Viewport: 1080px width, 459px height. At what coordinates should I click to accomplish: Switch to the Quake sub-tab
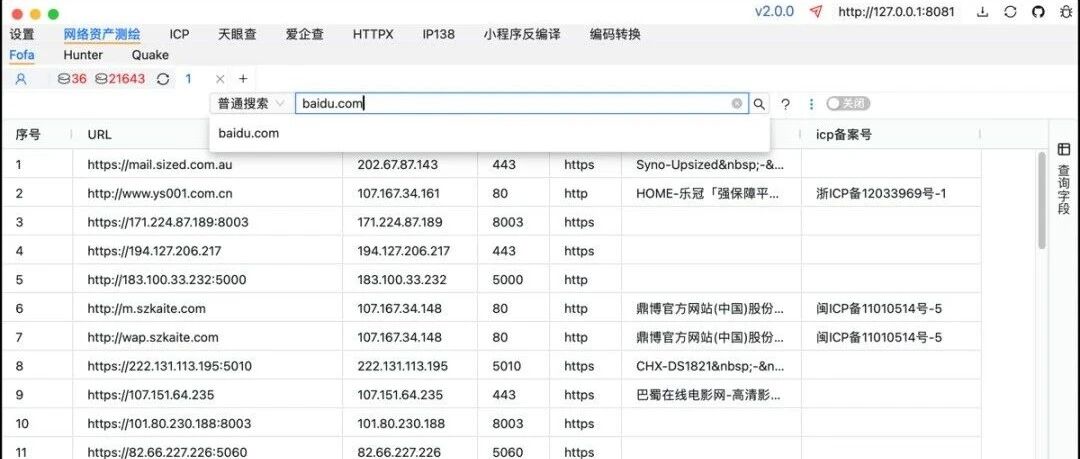[x=150, y=55]
